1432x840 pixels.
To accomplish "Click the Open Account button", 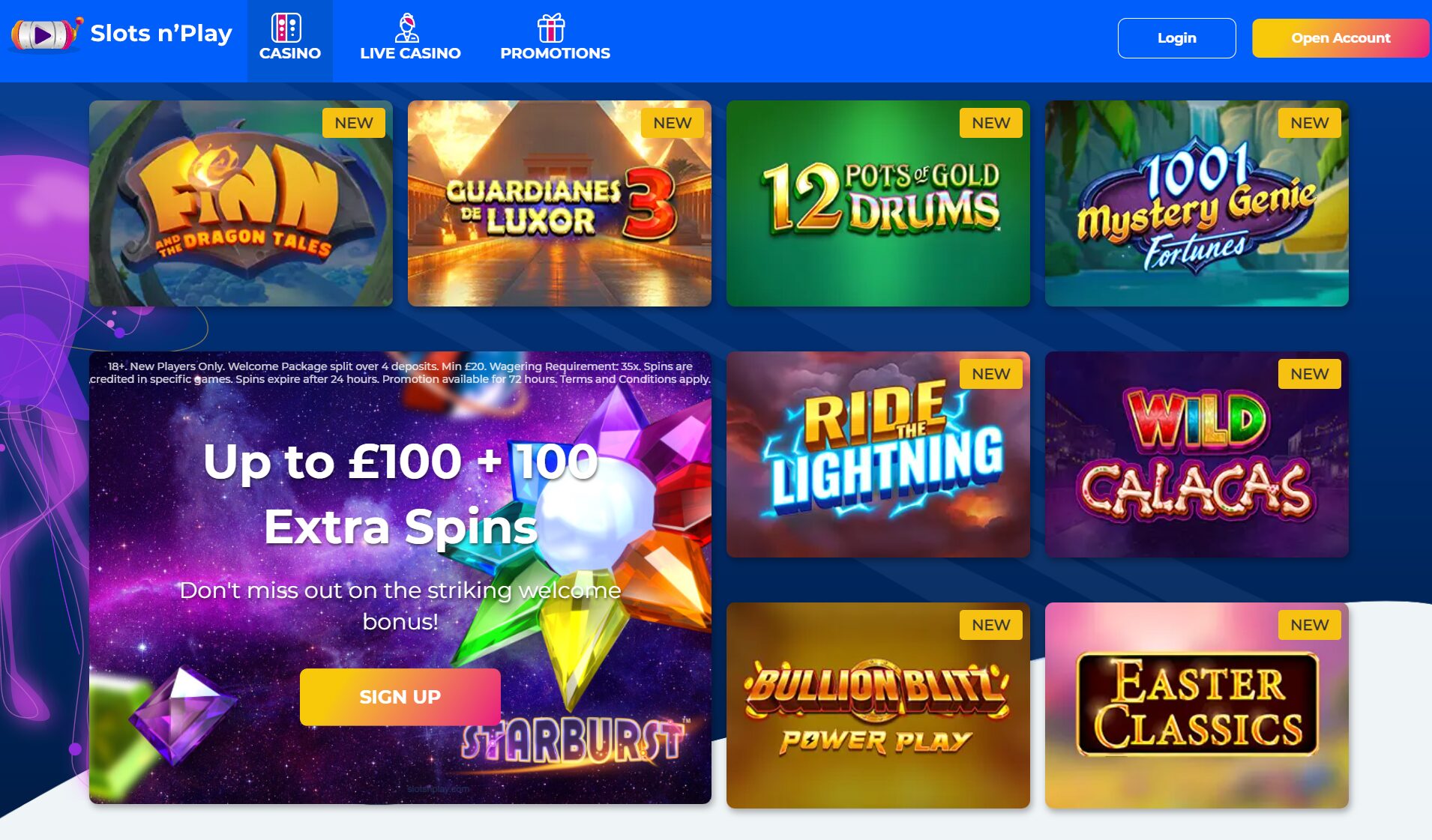I will [1340, 38].
